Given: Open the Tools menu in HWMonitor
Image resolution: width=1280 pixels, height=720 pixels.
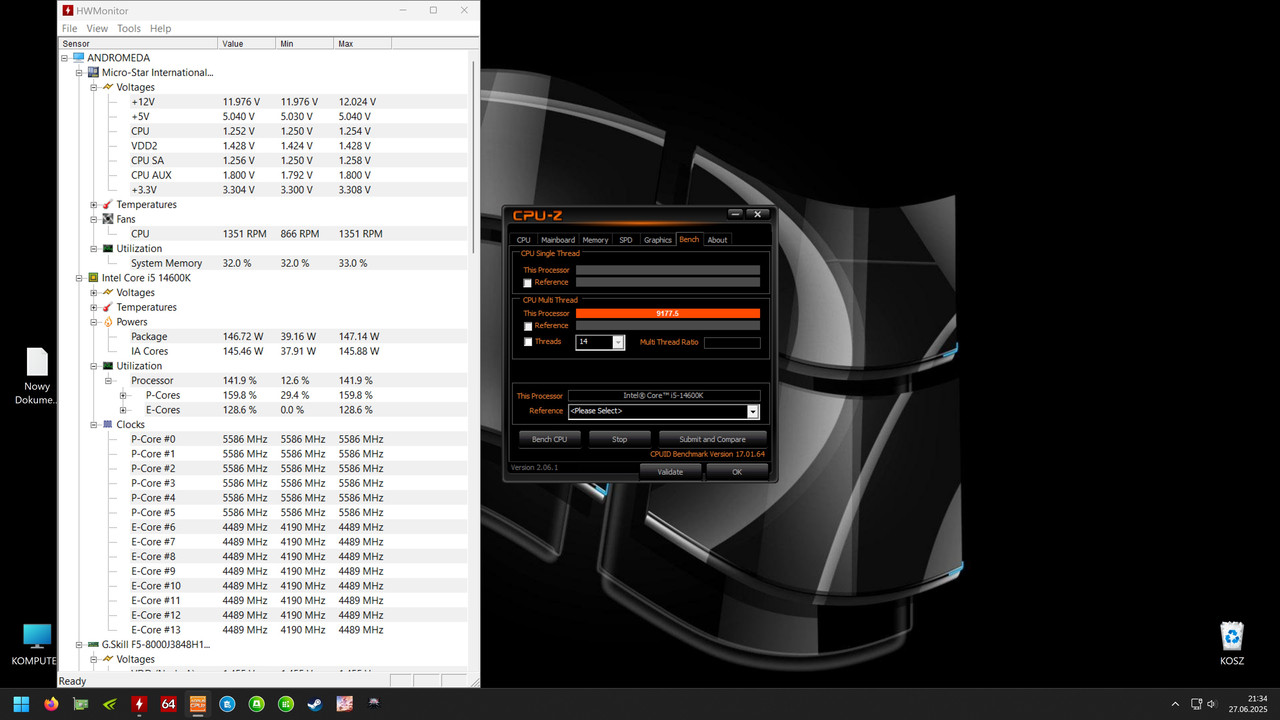Looking at the screenshot, I should [x=129, y=29].
